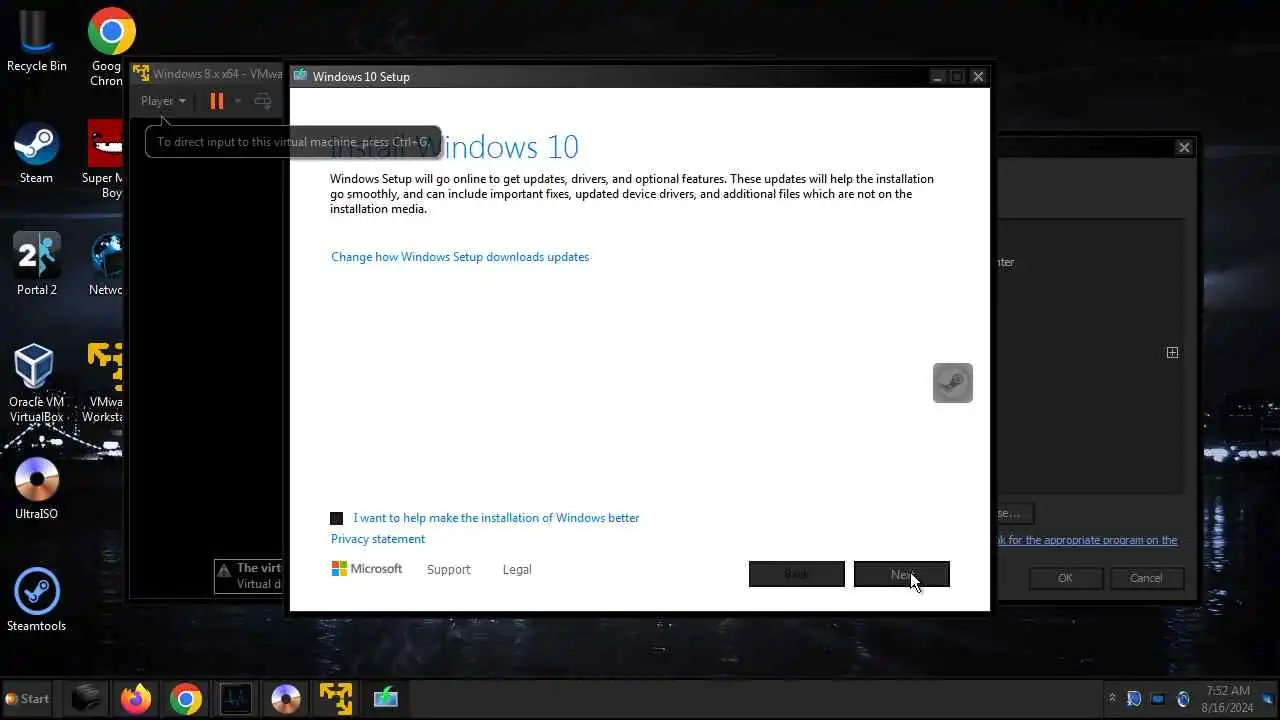Open the VMware Workstation desktop shortcut
Image resolution: width=1280 pixels, height=720 pixels.
point(104,383)
